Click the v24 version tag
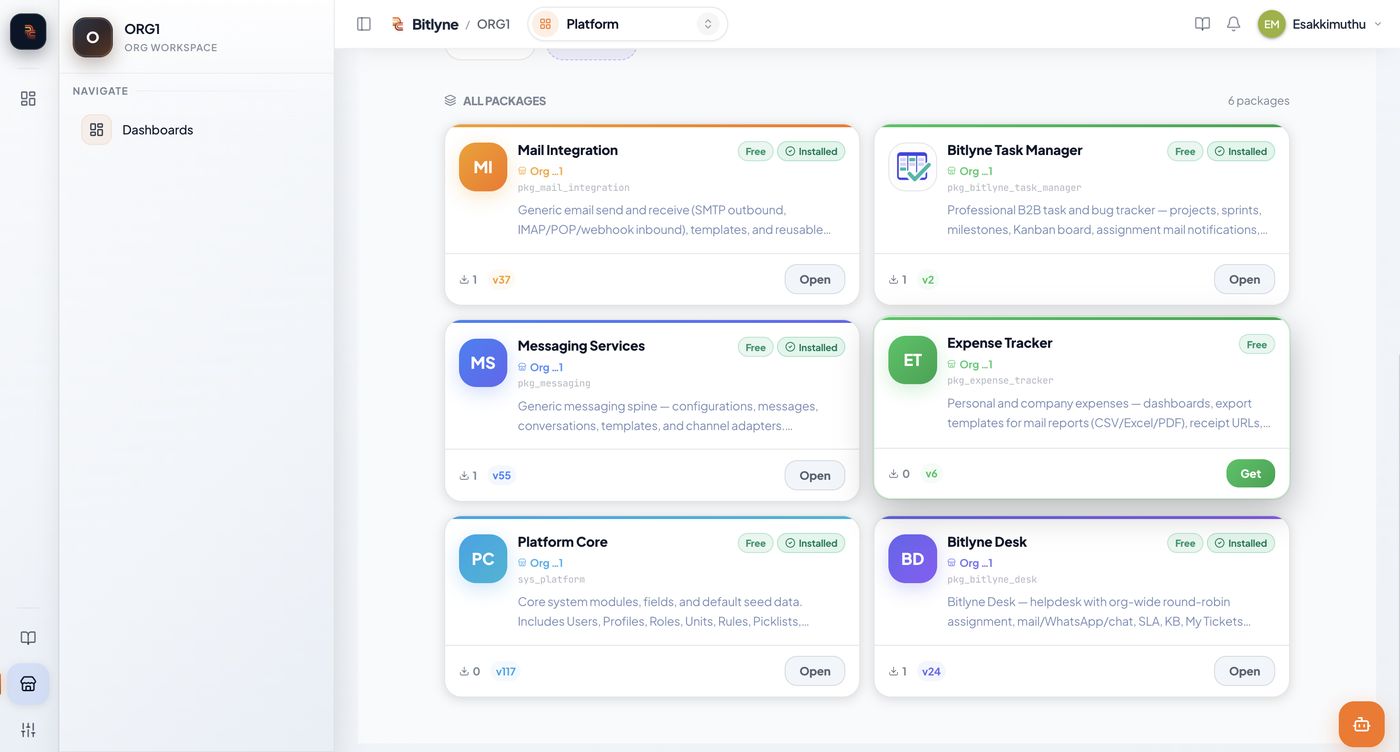 pos(931,672)
